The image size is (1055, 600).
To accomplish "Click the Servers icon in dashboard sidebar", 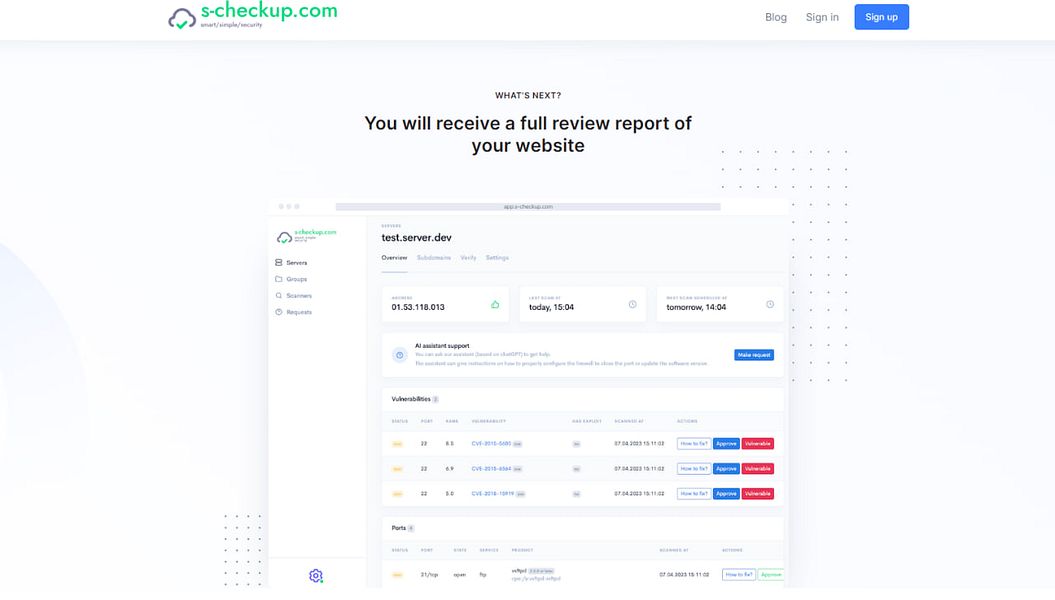I will (279, 262).
